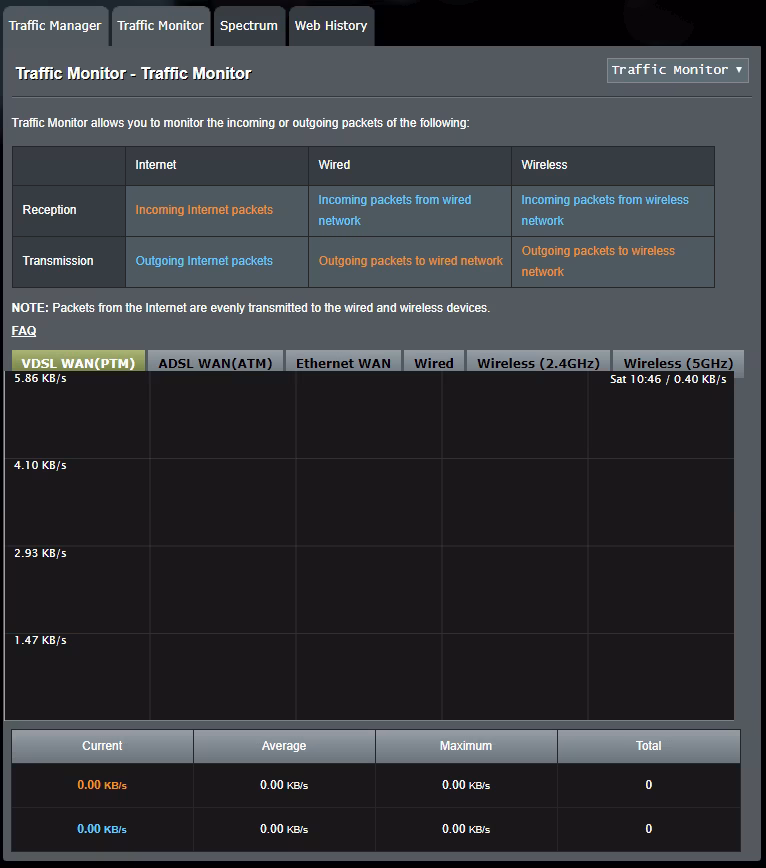
Task: Click 'Incoming packets from wired network' text
Action: pos(395,210)
